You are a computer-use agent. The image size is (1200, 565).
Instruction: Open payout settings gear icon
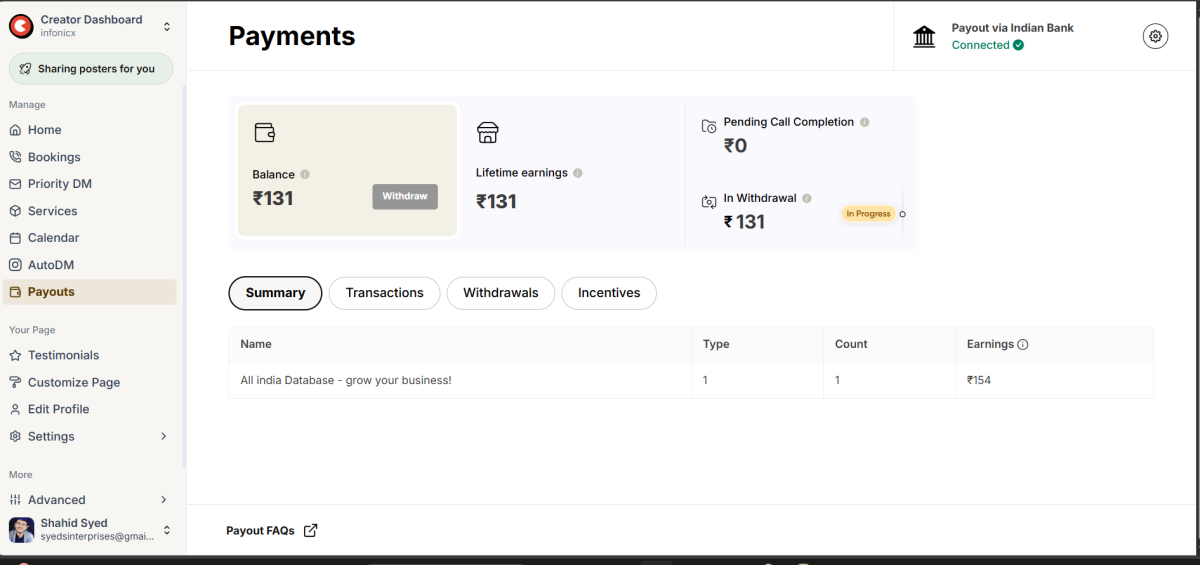(1155, 36)
